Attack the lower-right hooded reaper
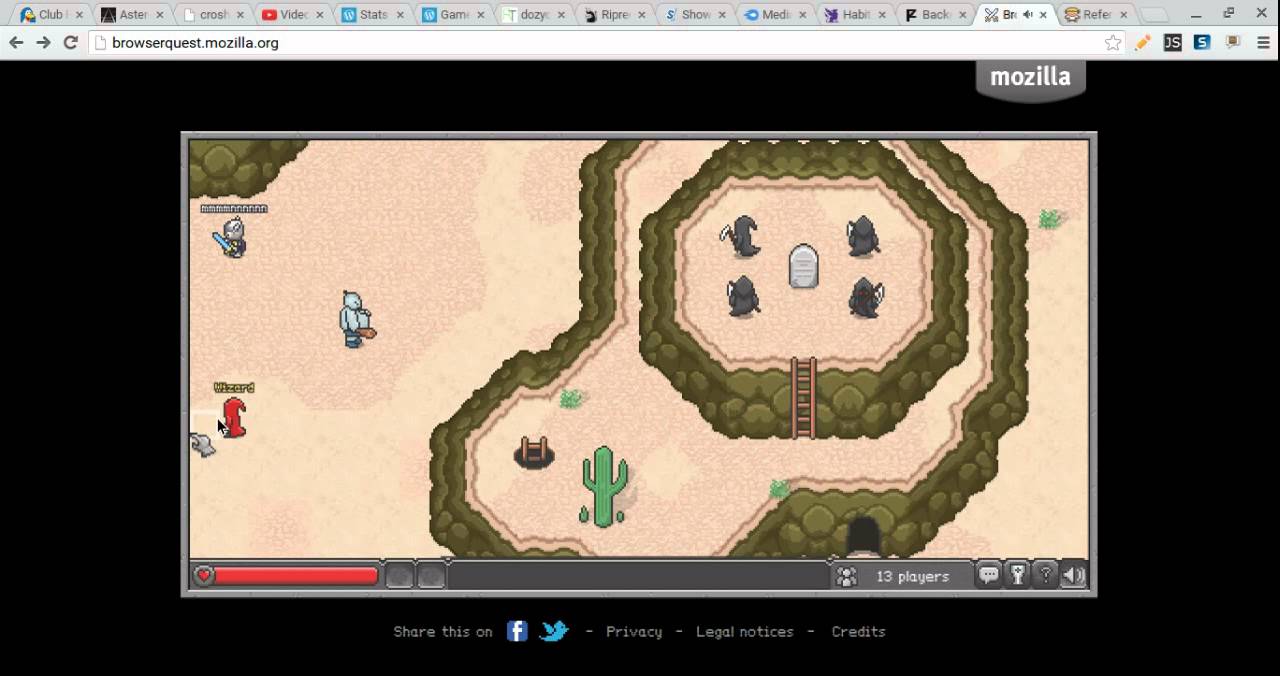1280x676 pixels. click(866, 297)
